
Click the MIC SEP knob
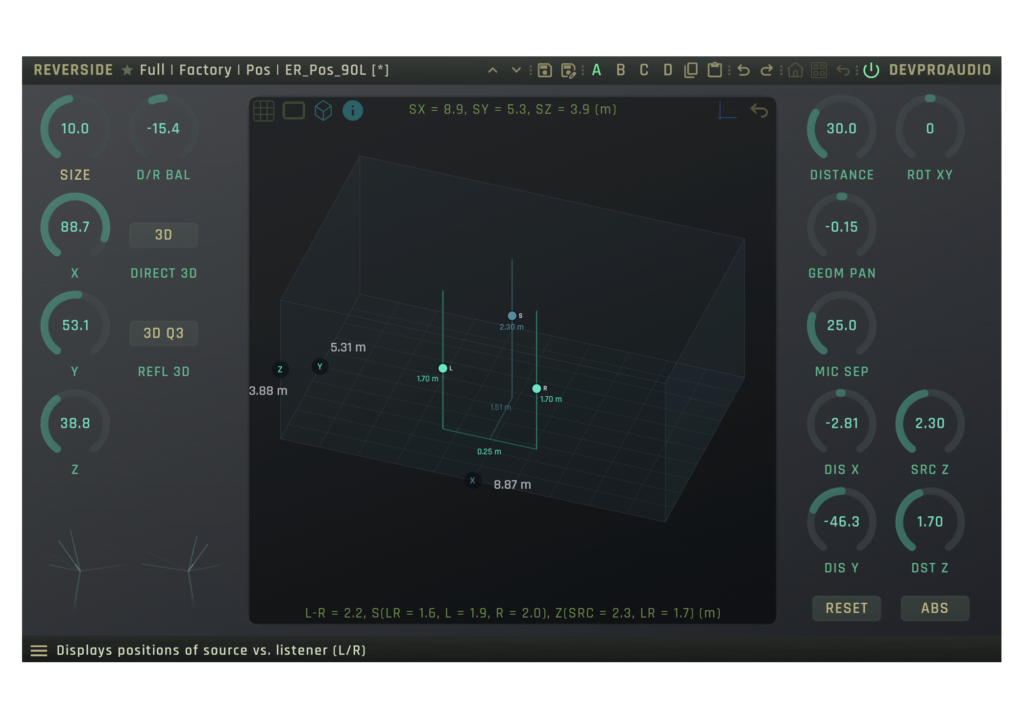[842, 325]
